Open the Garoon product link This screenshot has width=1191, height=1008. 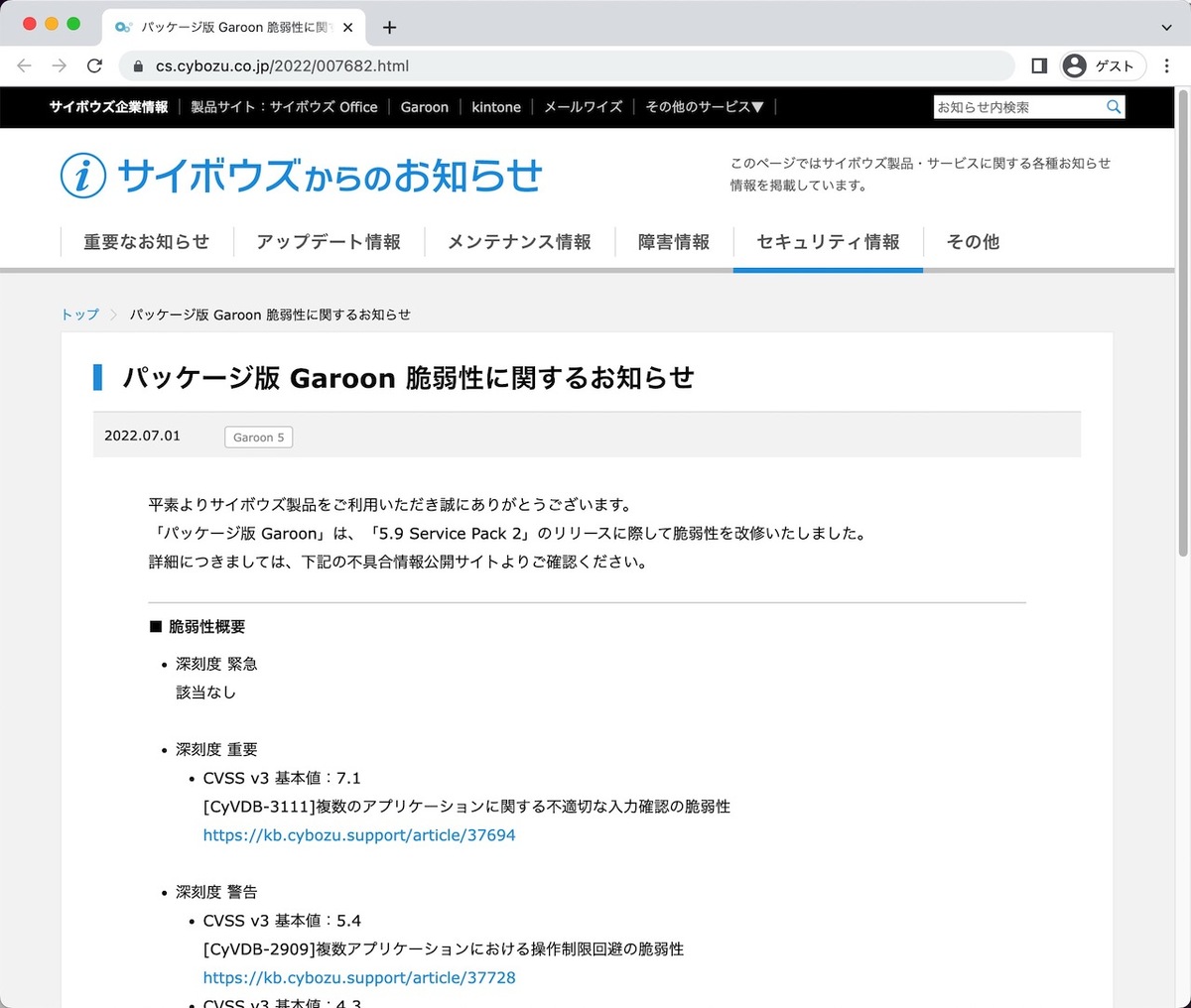coord(425,107)
